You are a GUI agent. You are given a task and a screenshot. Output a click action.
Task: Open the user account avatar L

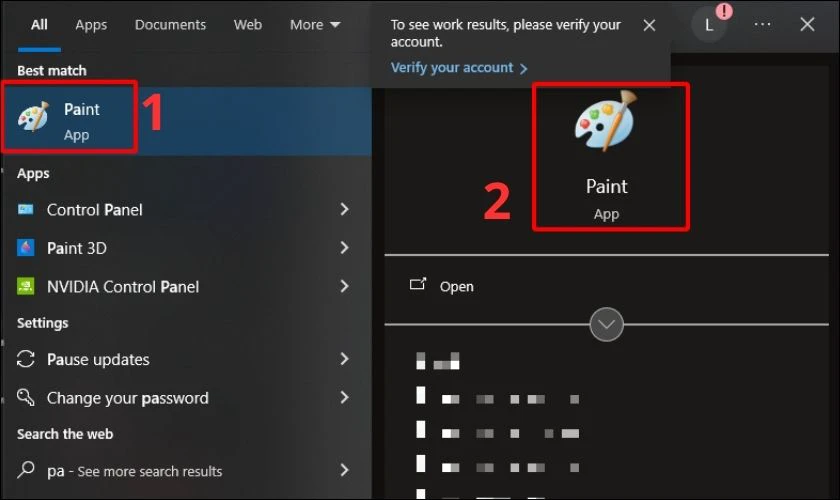pos(709,25)
